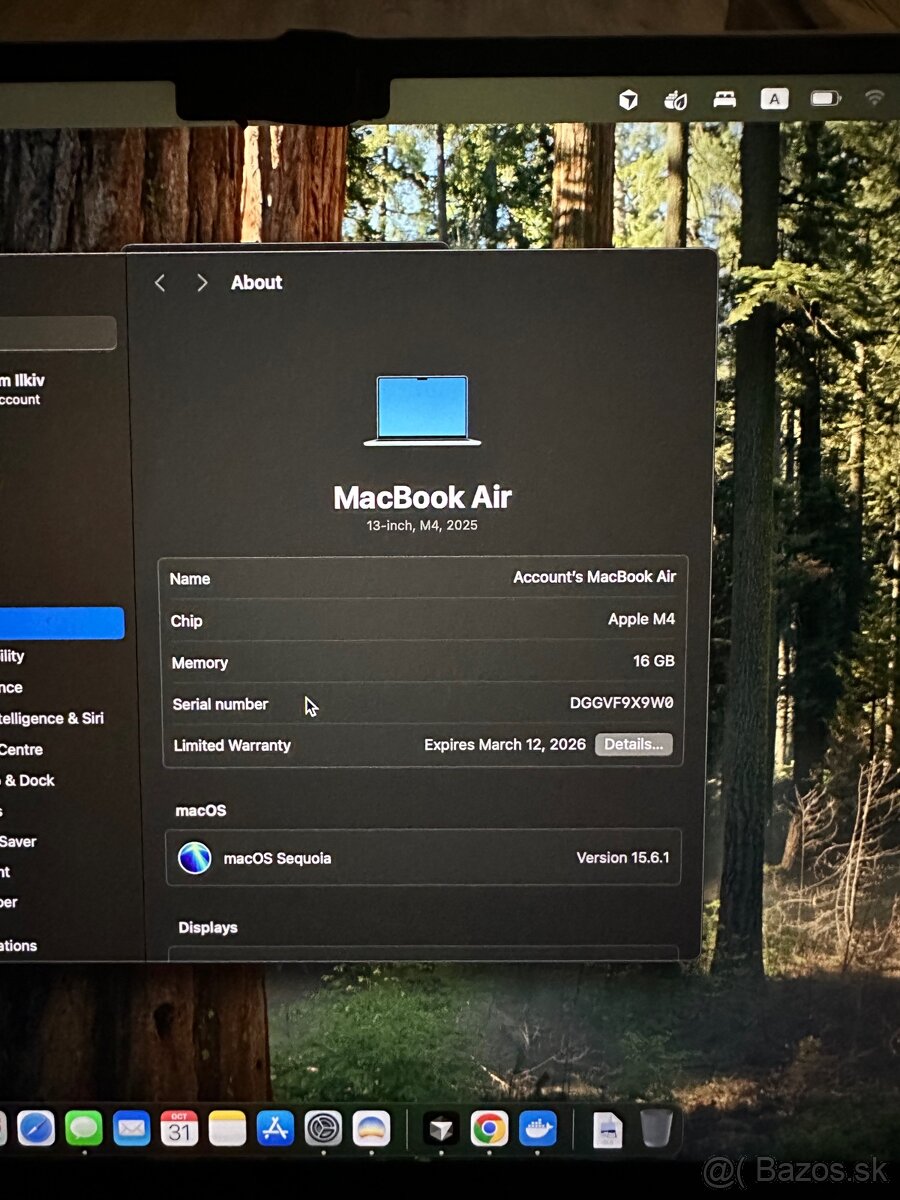Open Safari from the Dock
900x1200 pixels.
[36, 1129]
